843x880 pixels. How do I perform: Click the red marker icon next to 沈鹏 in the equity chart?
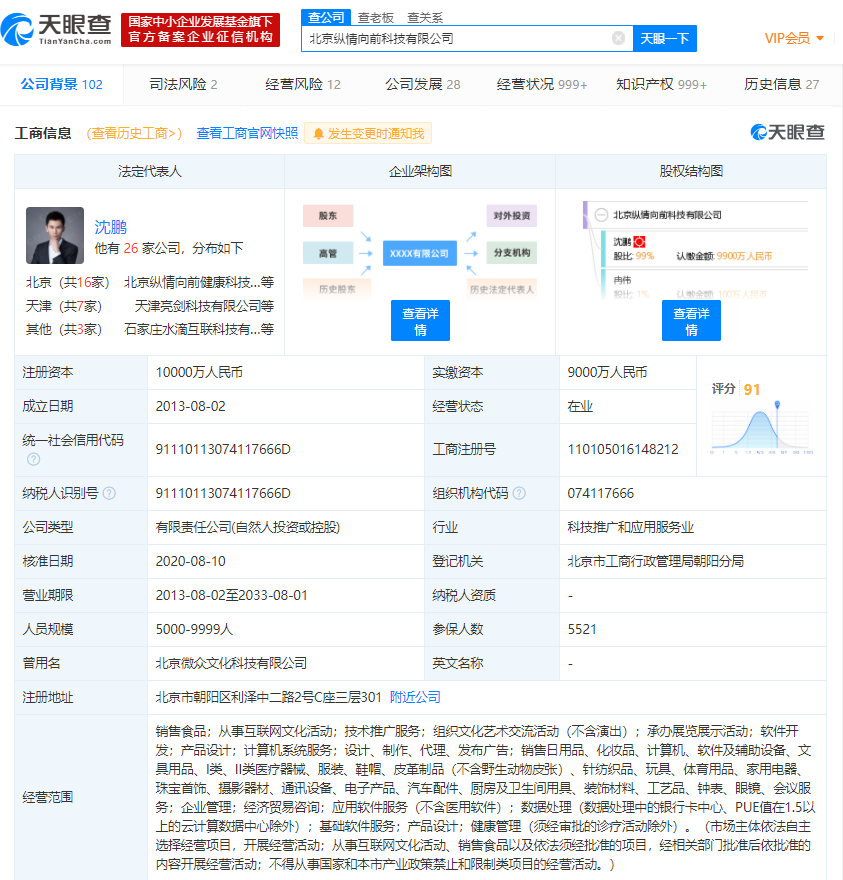tap(639, 242)
